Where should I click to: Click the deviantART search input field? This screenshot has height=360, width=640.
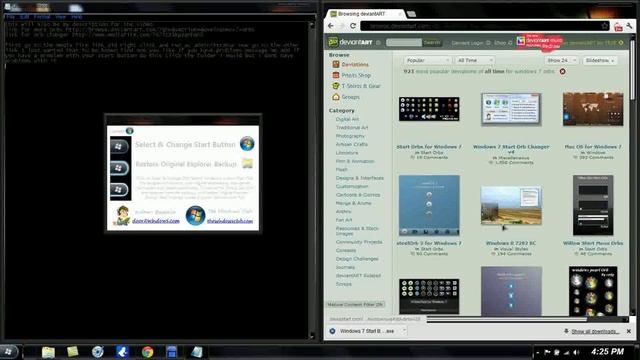(x=404, y=42)
